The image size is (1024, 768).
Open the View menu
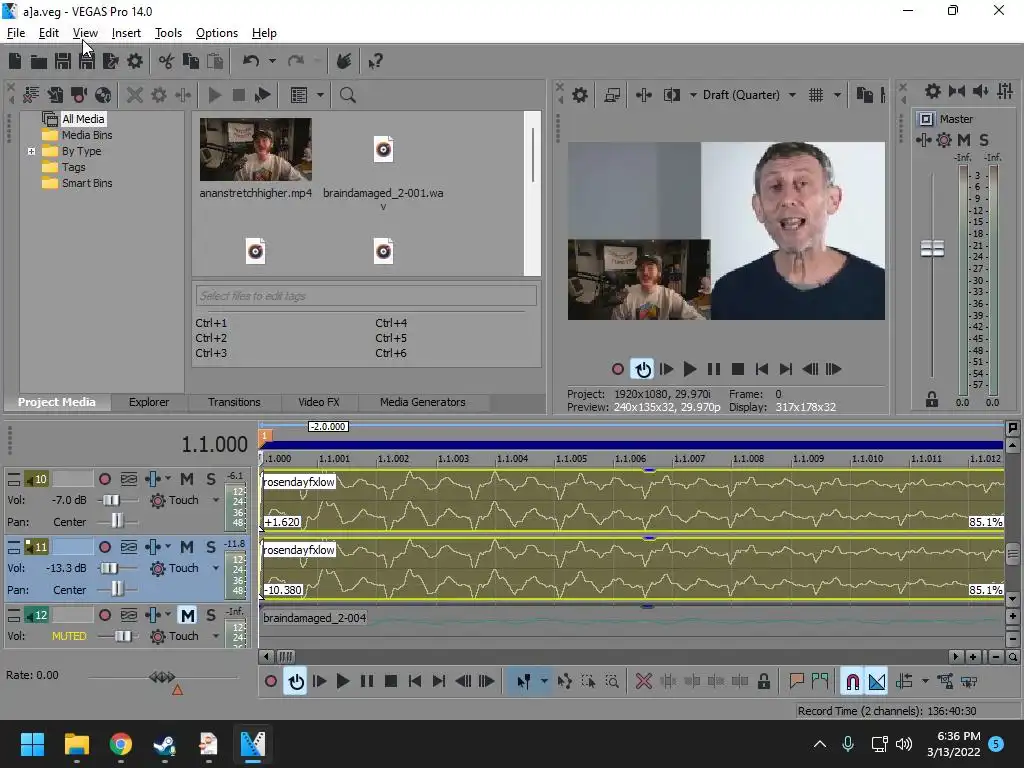point(85,33)
